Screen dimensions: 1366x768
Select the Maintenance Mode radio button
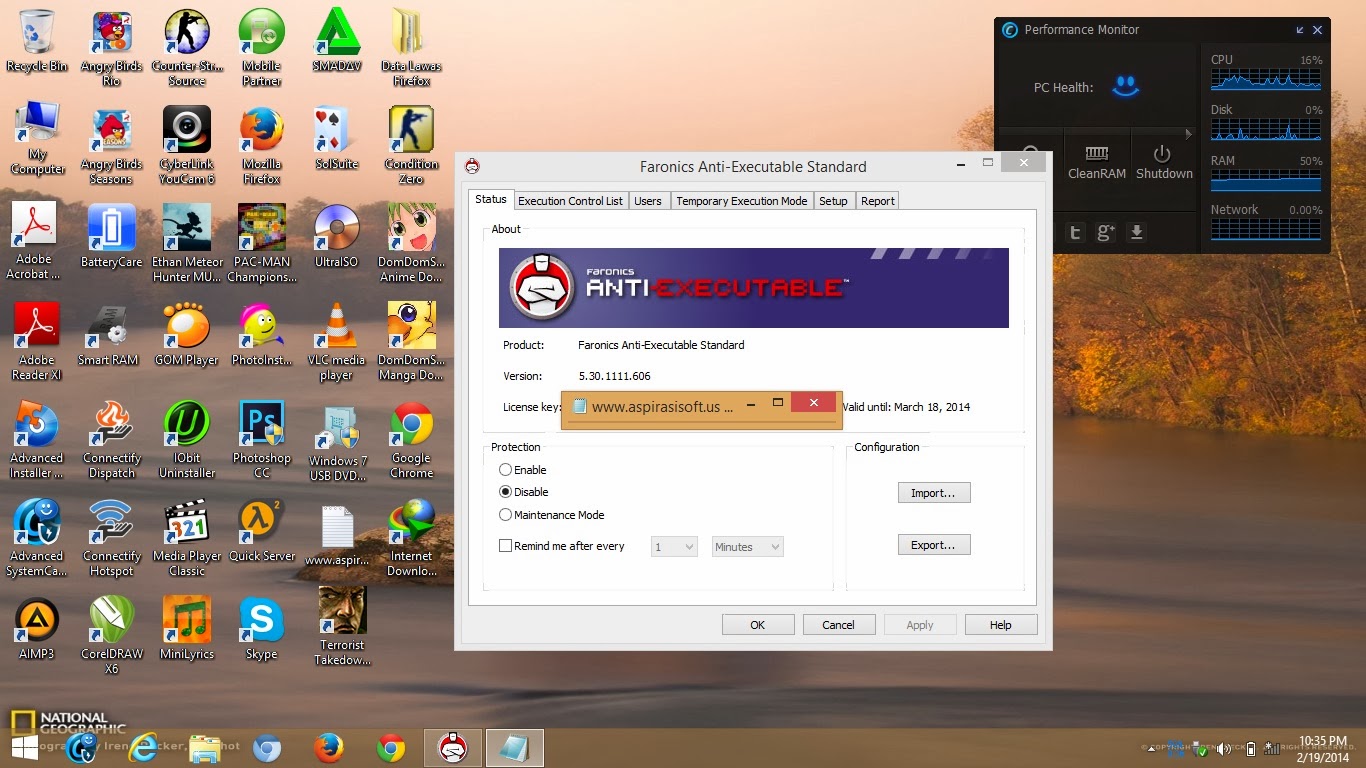click(x=506, y=514)
